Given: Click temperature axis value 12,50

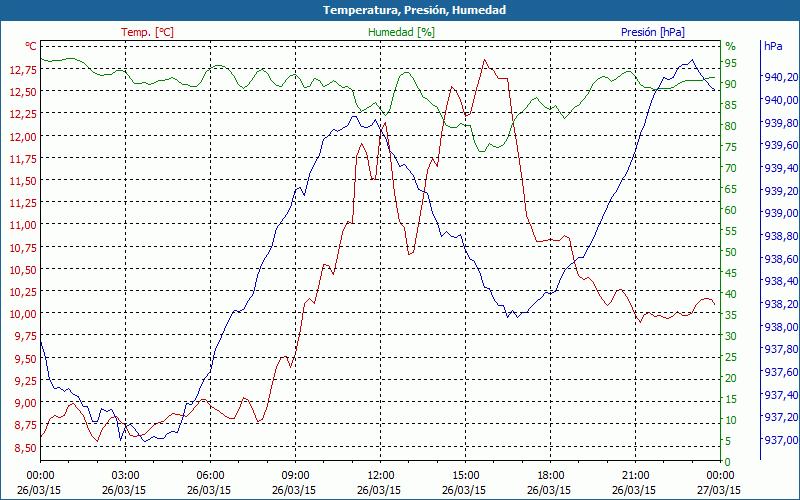Looking at the screenshot, I should pyautogui.click(x=23, y=91).
